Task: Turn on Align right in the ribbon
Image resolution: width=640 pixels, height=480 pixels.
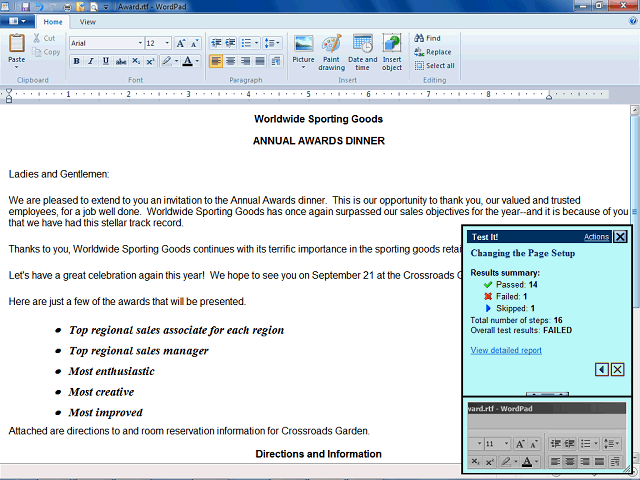Action: tap(245, 61)
